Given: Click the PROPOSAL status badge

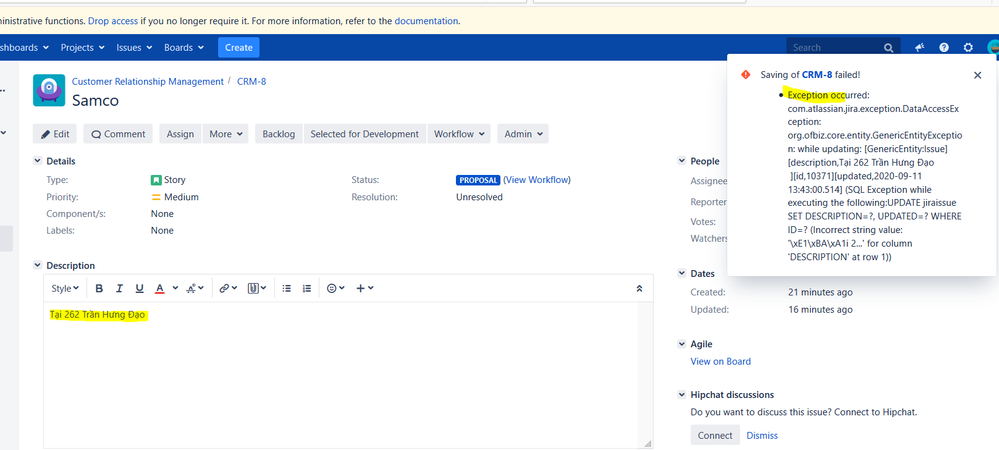Looking at the screenshot, I should point(478,180).
